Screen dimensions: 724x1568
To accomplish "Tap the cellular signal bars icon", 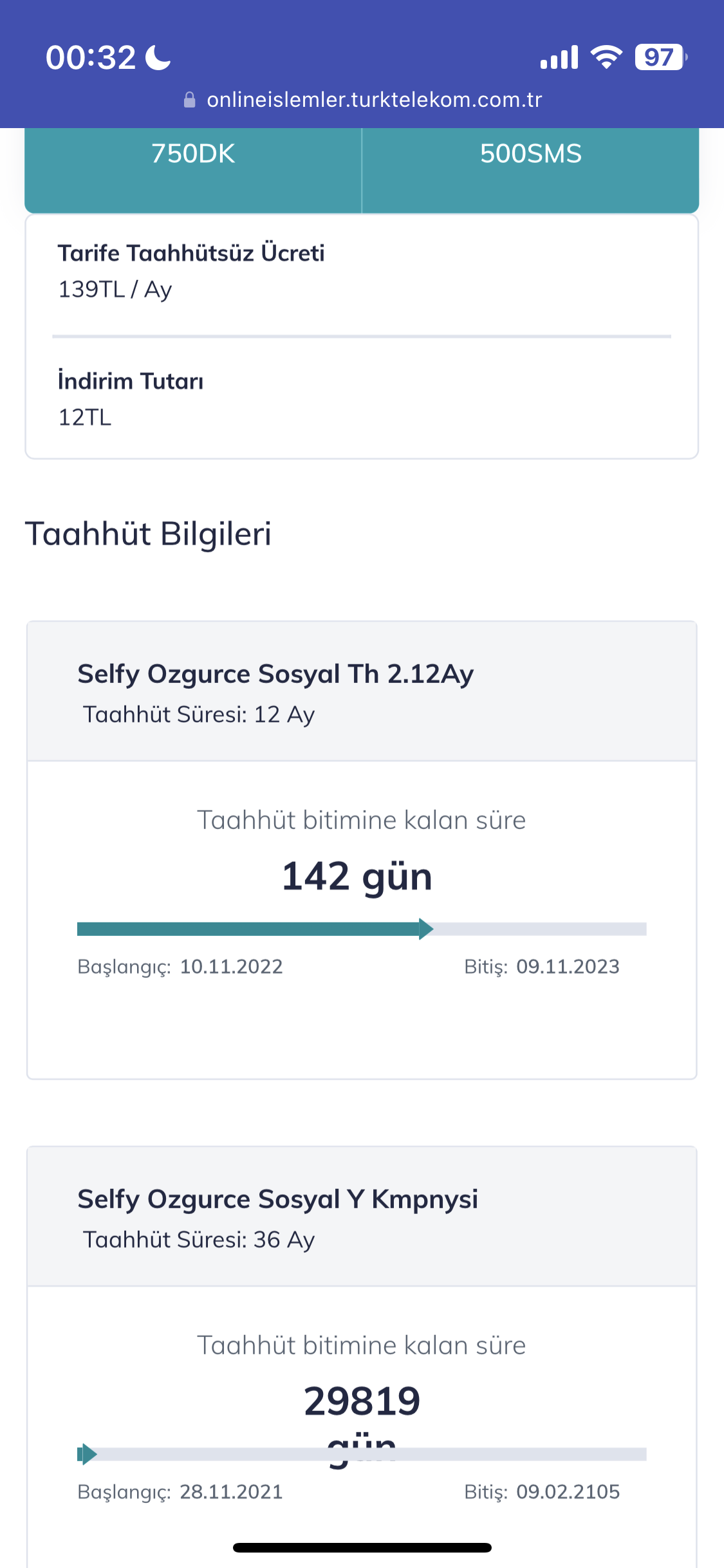I will [559, 57].
